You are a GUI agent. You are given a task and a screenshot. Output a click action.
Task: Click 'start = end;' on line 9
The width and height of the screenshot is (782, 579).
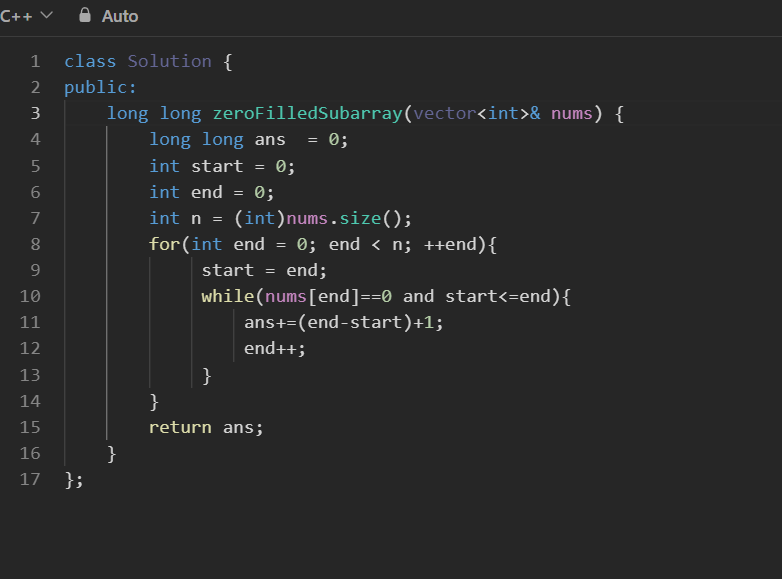coord(264,270)
